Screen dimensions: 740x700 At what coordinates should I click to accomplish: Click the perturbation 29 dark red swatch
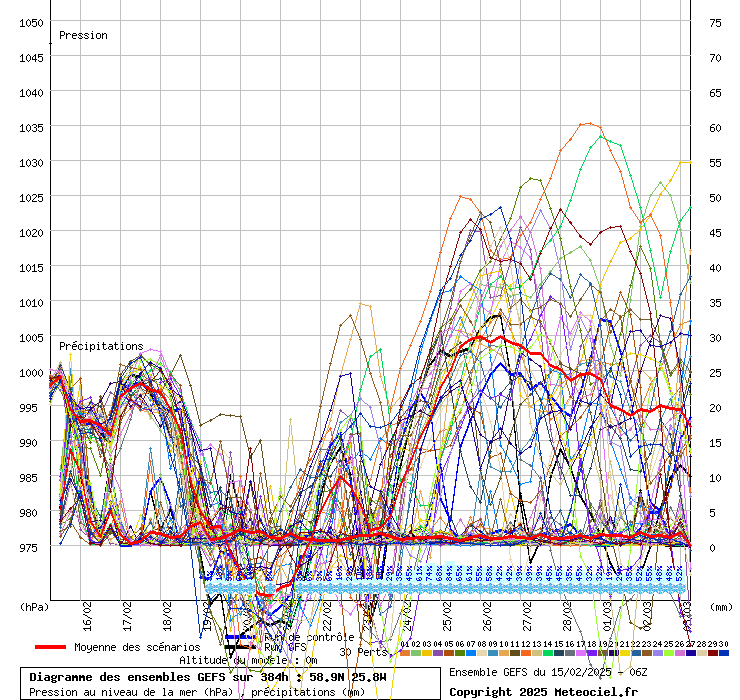[713, 653]
